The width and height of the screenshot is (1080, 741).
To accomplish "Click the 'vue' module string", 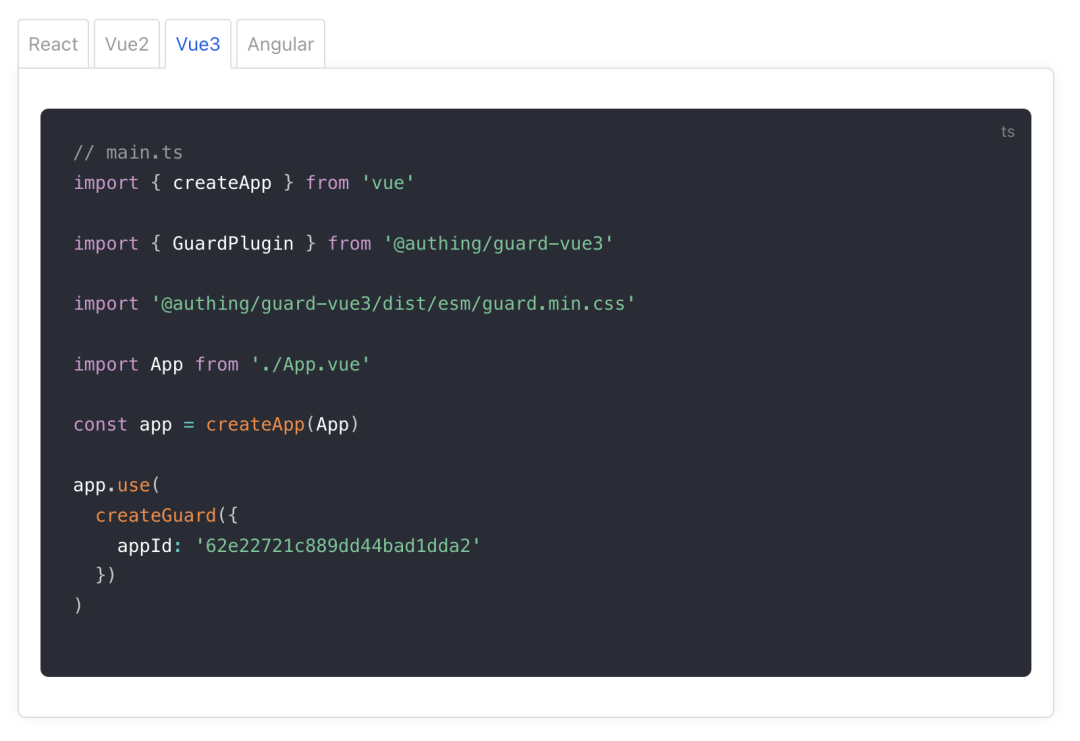I will [x=387, y=182].
